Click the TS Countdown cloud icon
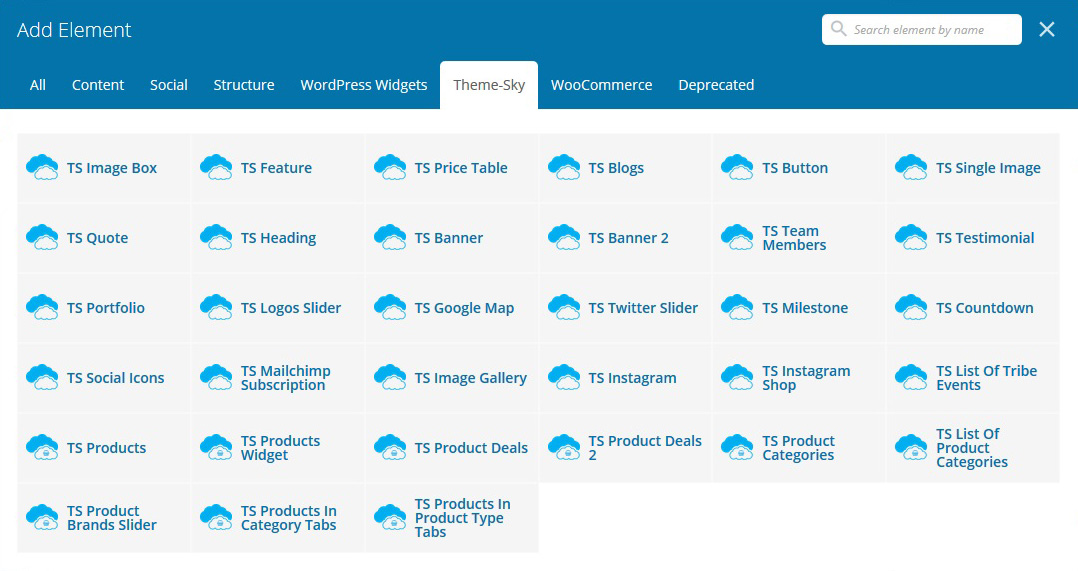 point(911,308)
